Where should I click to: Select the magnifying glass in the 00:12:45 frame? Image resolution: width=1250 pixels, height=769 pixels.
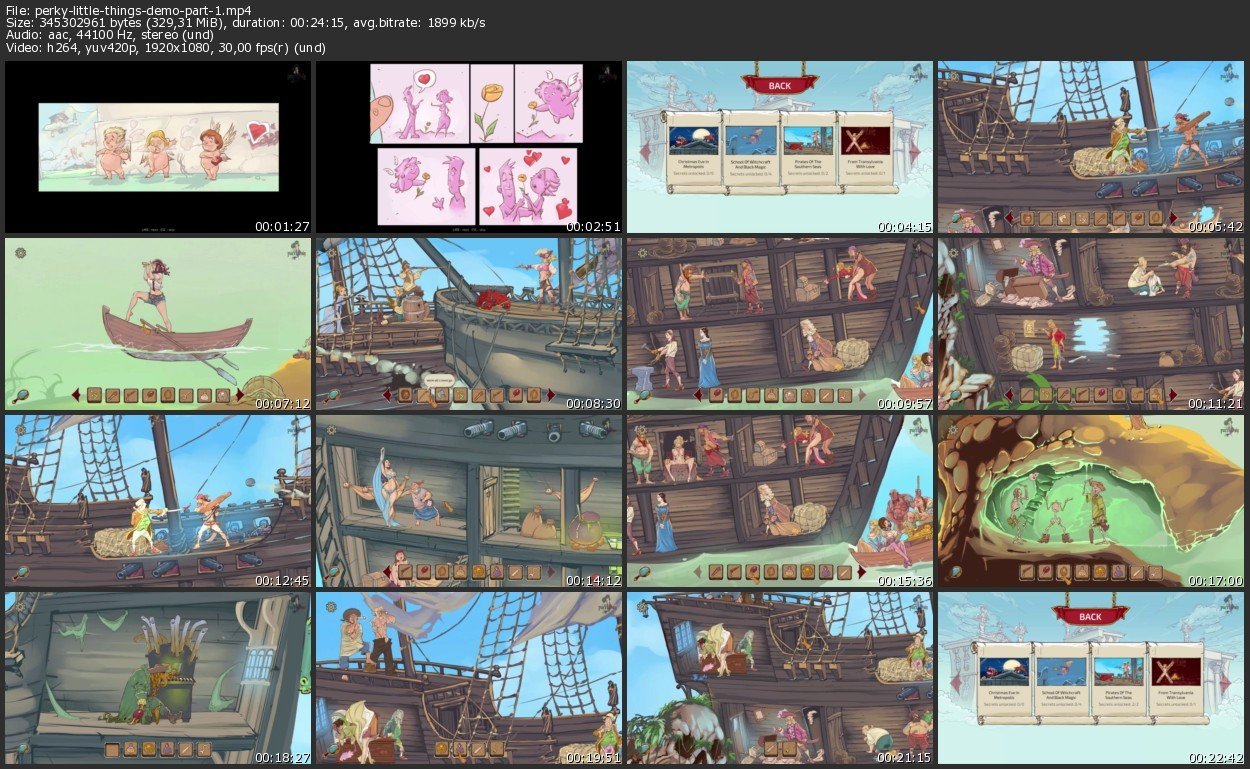[x=22, y=572]
